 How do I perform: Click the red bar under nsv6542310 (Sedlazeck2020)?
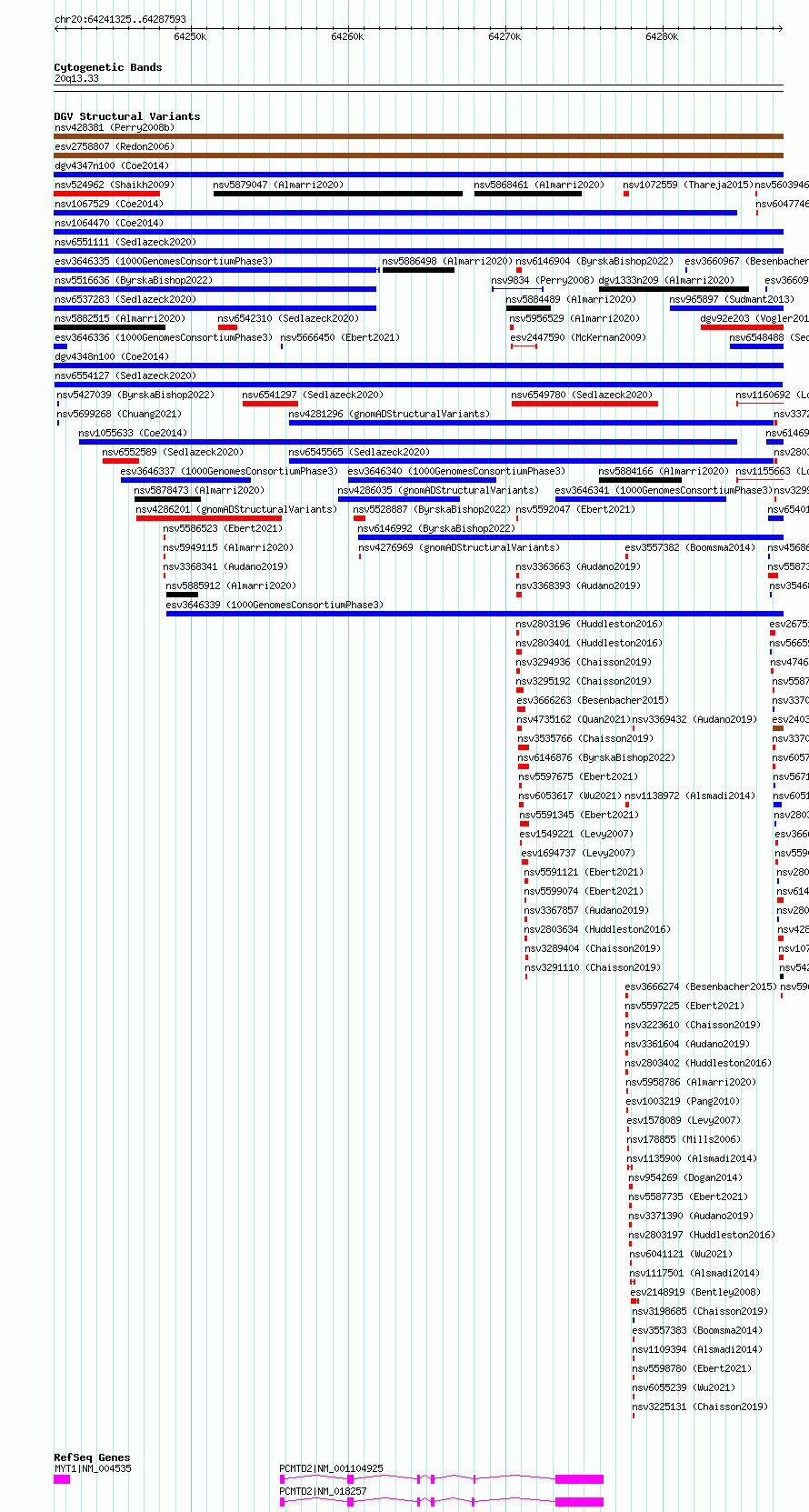pyautogui.click(x=227, y=327)
